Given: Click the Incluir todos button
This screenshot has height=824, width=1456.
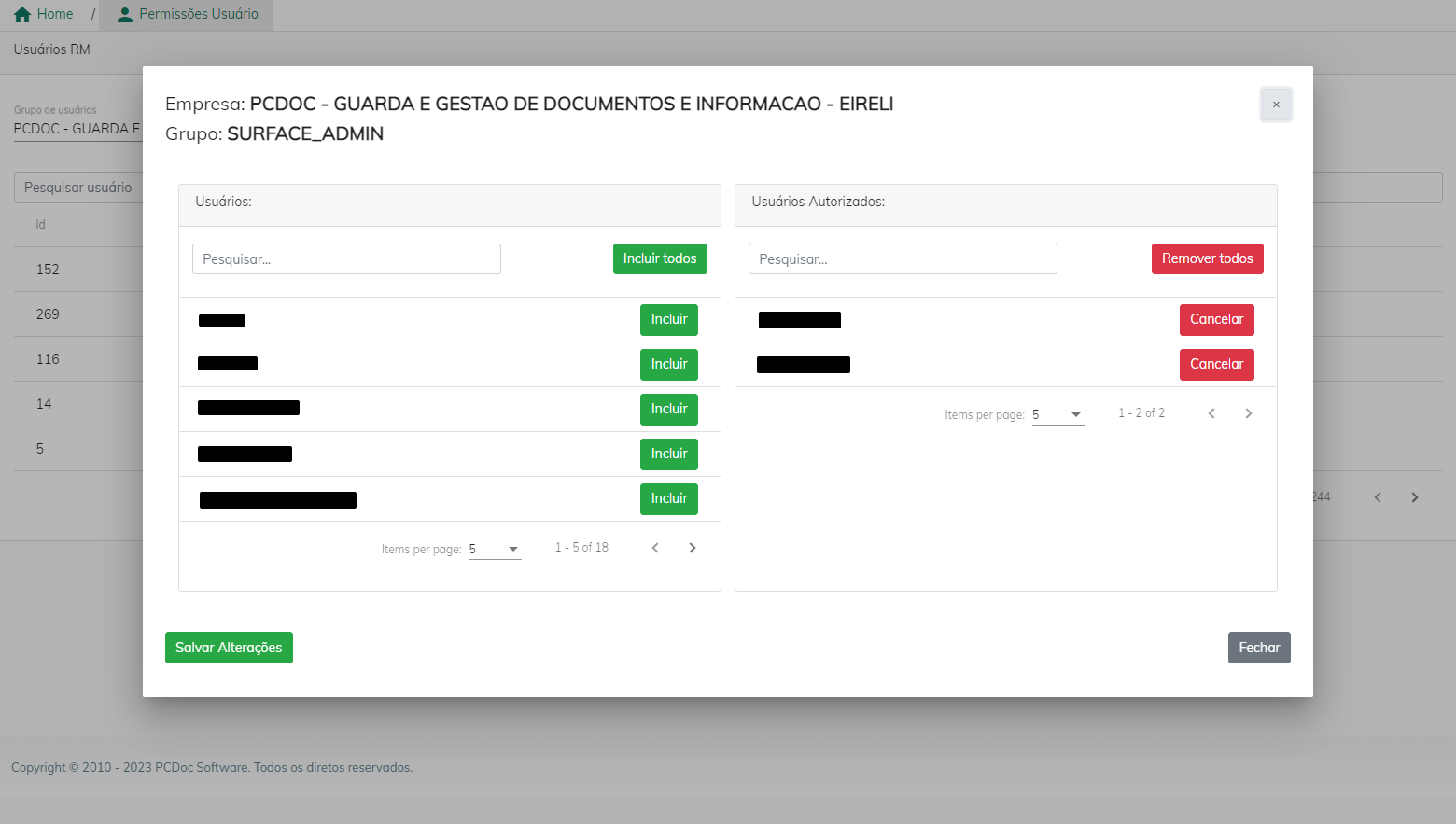Looking at the screenshot, I should [x=660, y=258].
